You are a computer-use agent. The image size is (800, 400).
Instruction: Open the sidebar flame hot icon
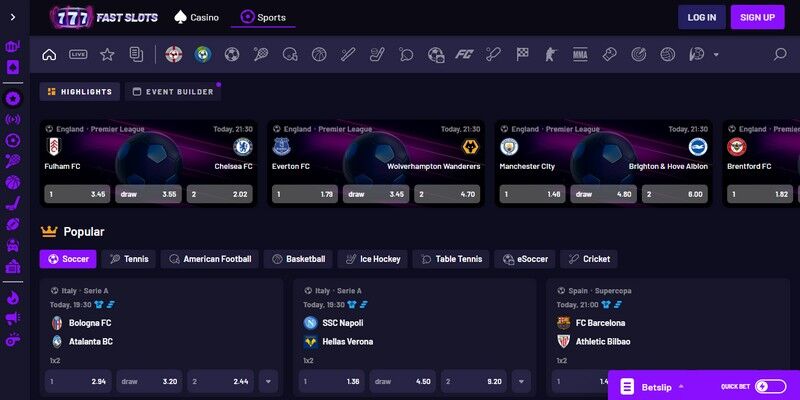click(13, 298)
